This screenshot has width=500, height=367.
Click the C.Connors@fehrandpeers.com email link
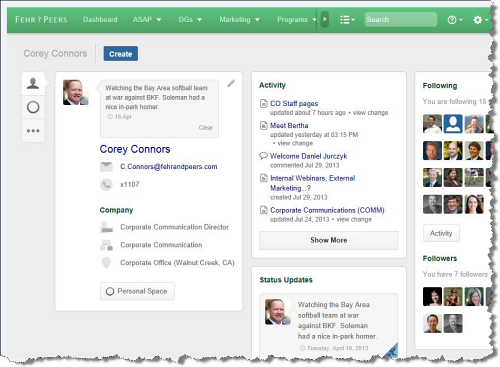pyautogui.click(x=169, y=167)
